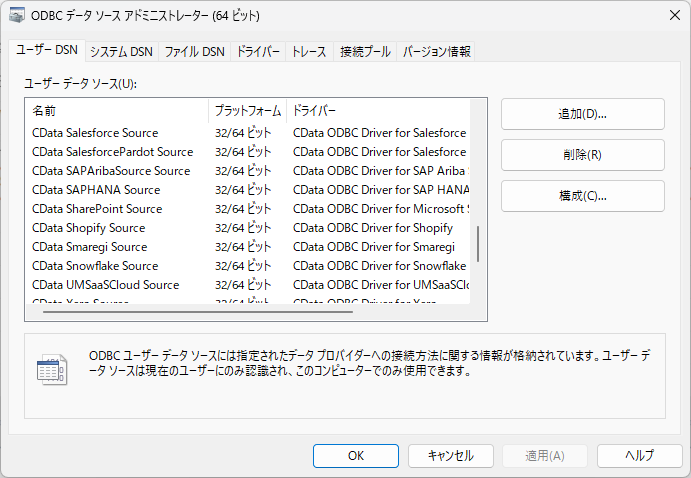Open help with the ヘルプ button
The width and height of the screenshot is (691, 478).
[x=639, y=456]
